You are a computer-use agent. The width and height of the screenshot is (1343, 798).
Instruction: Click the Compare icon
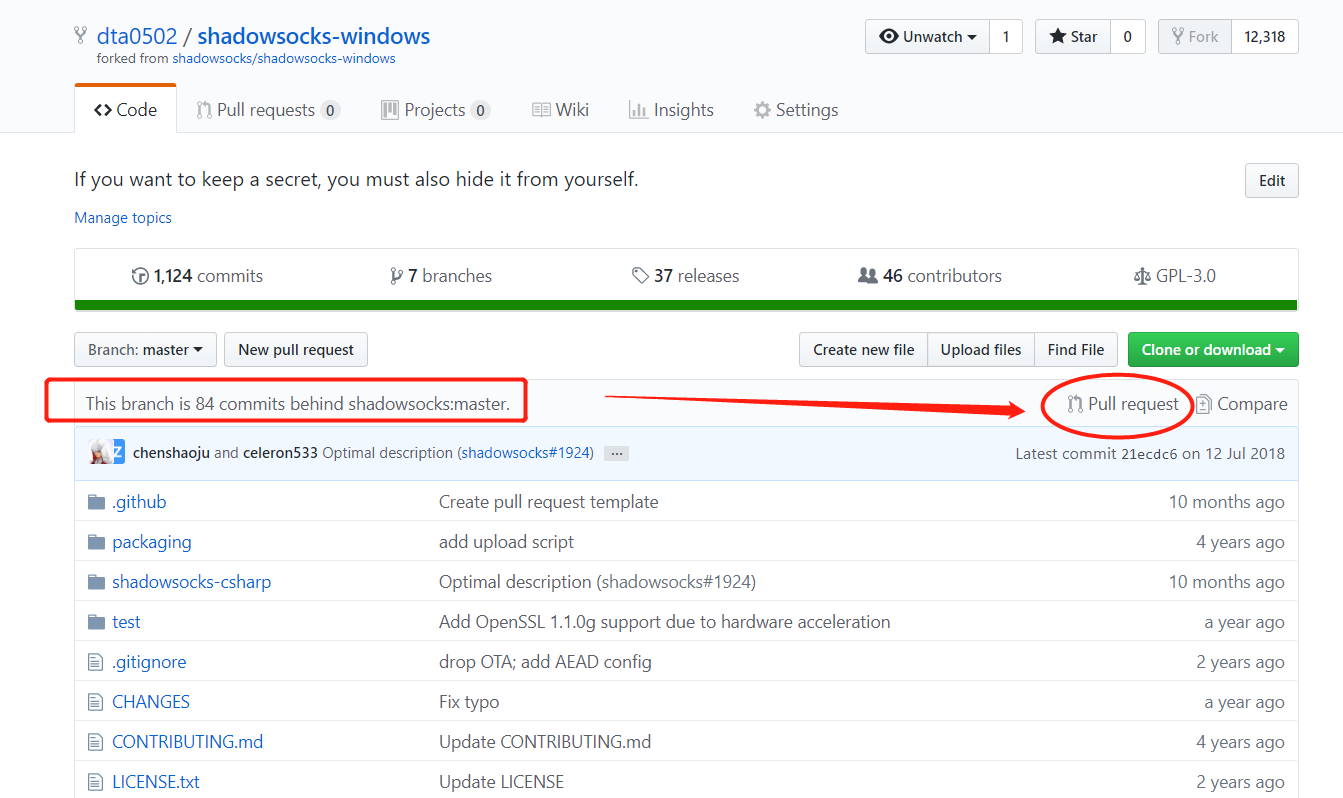tap(1203, 404)
